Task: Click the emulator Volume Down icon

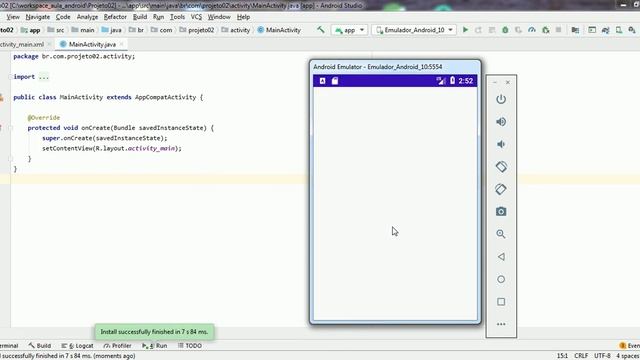Action: pyautogui.click(x=501, y=144)
